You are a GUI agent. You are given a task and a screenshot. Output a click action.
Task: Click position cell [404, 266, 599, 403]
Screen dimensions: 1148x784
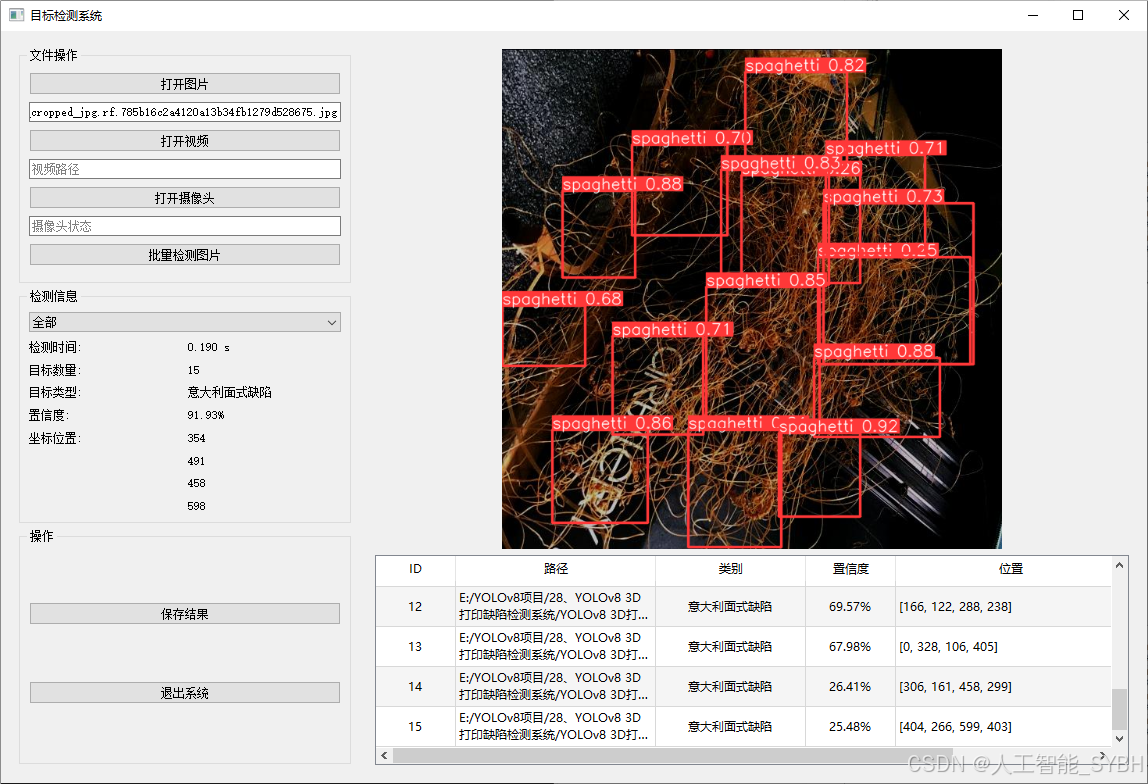click(1003, 726)
